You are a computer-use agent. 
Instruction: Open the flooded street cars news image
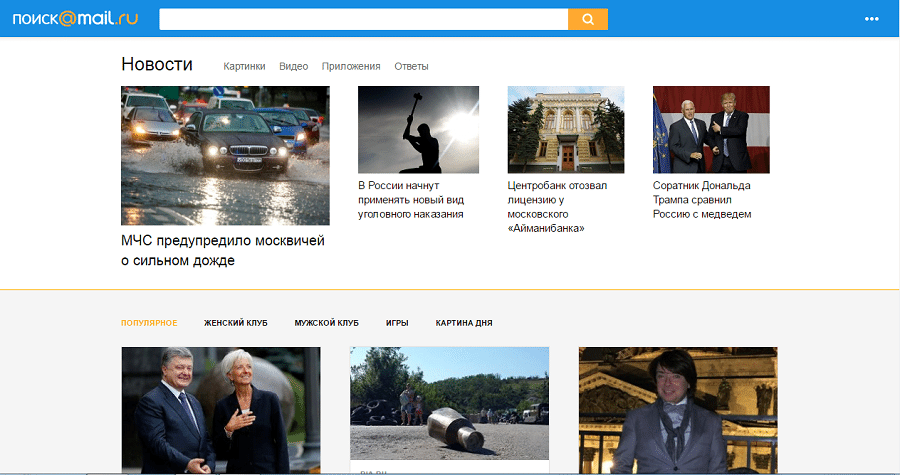click(x=225, y=155)
